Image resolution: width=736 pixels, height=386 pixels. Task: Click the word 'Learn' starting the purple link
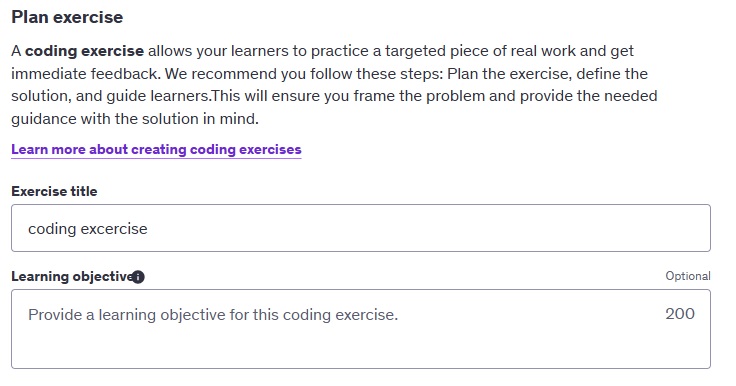point(30,149)
